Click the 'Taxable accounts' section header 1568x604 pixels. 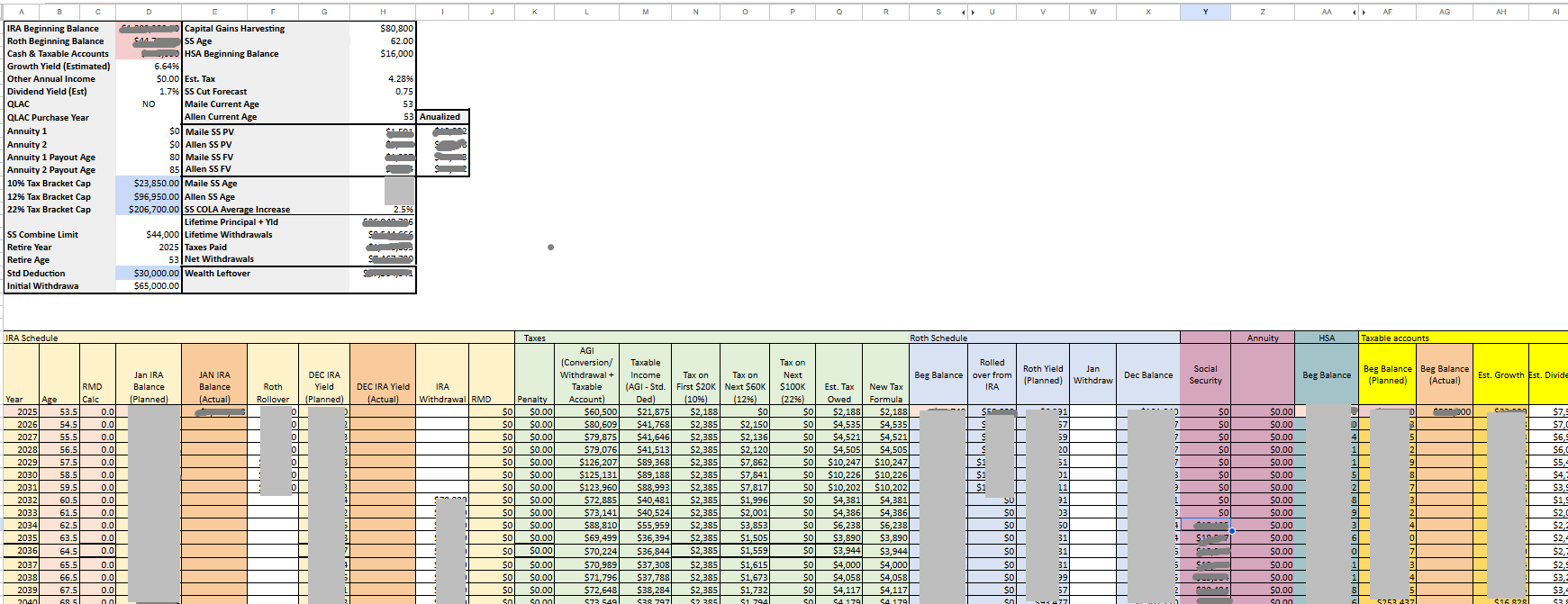point(1394,338)
